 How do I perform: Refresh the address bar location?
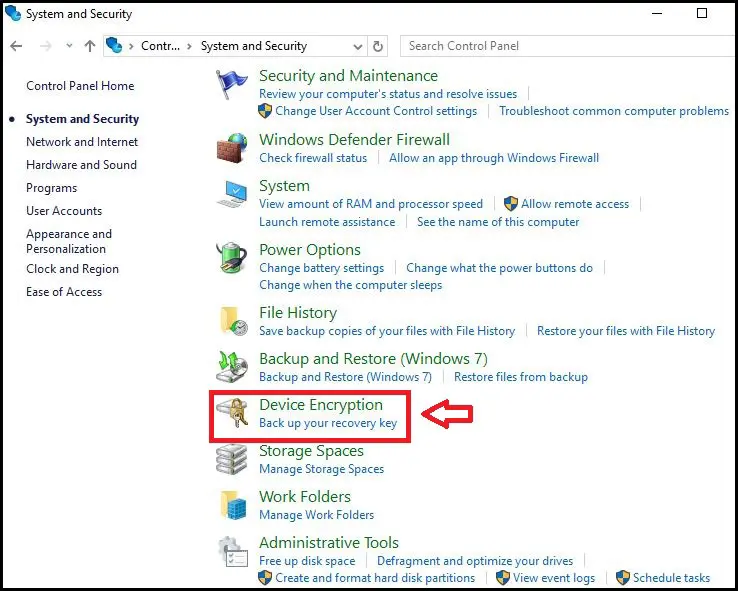[377, 46]
